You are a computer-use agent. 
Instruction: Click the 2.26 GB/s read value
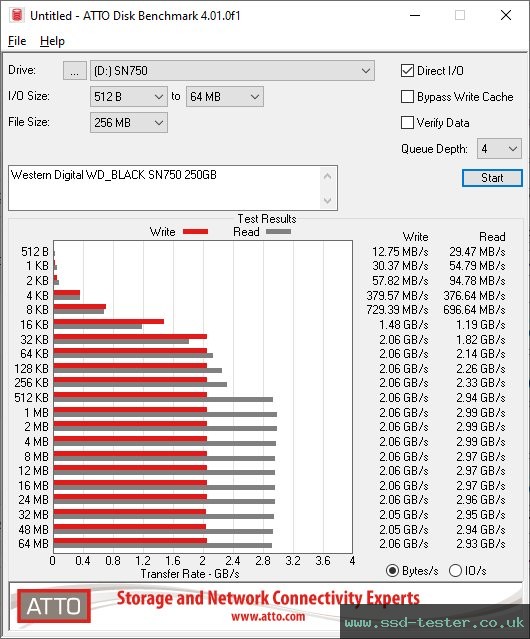[481, 368]
